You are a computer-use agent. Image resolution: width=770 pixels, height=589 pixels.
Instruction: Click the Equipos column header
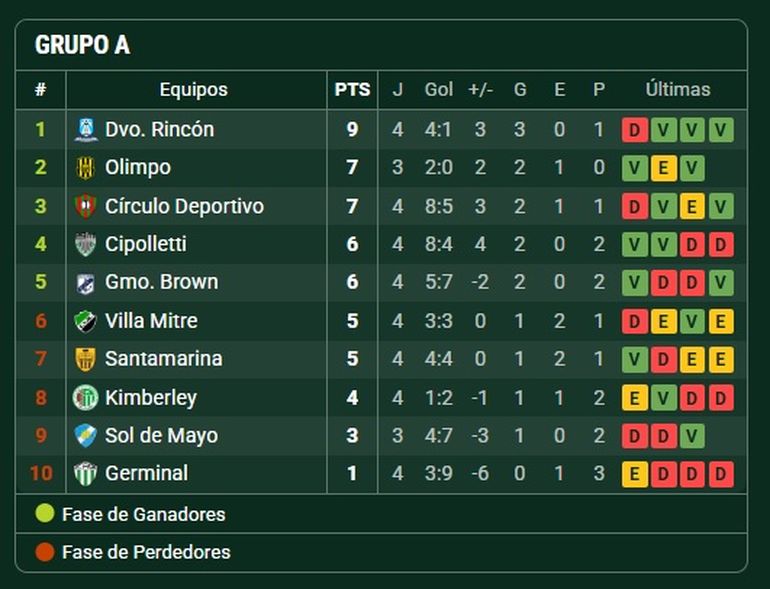click(x=193, y=90)
